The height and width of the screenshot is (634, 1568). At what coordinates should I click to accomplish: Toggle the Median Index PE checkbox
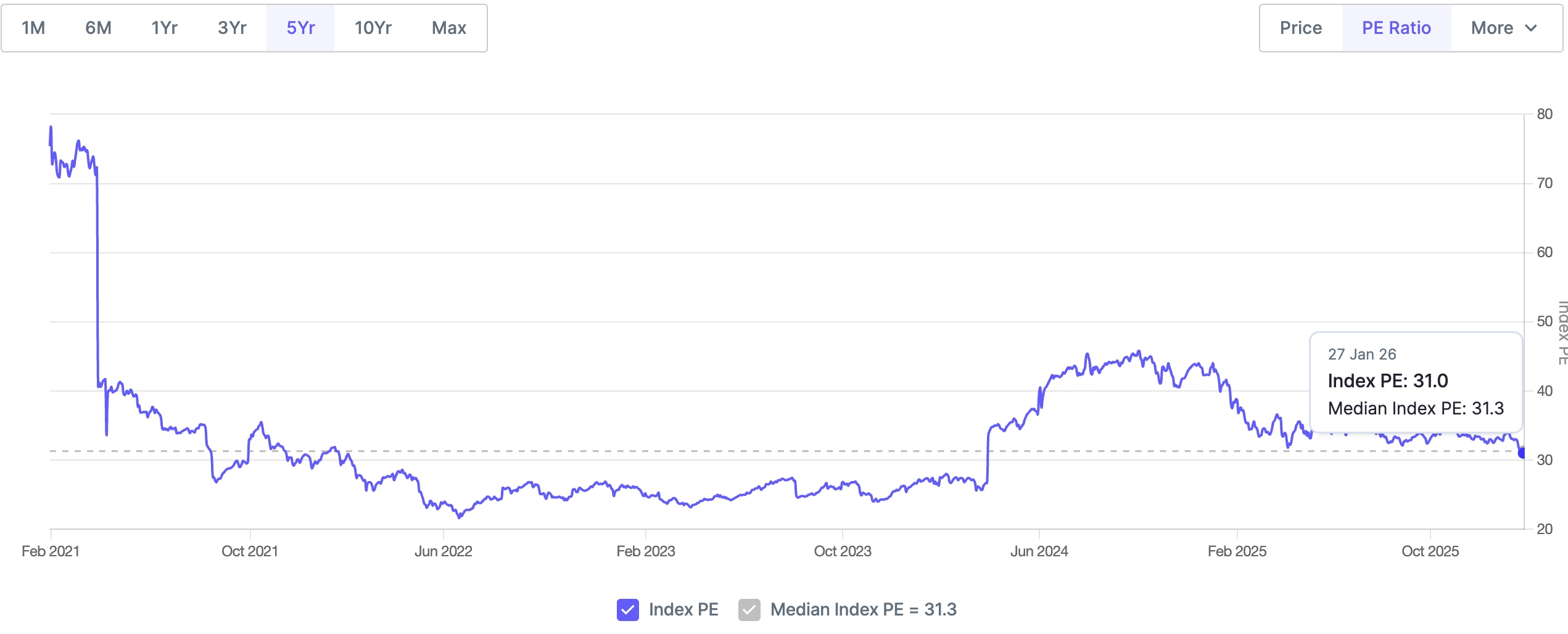[x=749, y=609]
